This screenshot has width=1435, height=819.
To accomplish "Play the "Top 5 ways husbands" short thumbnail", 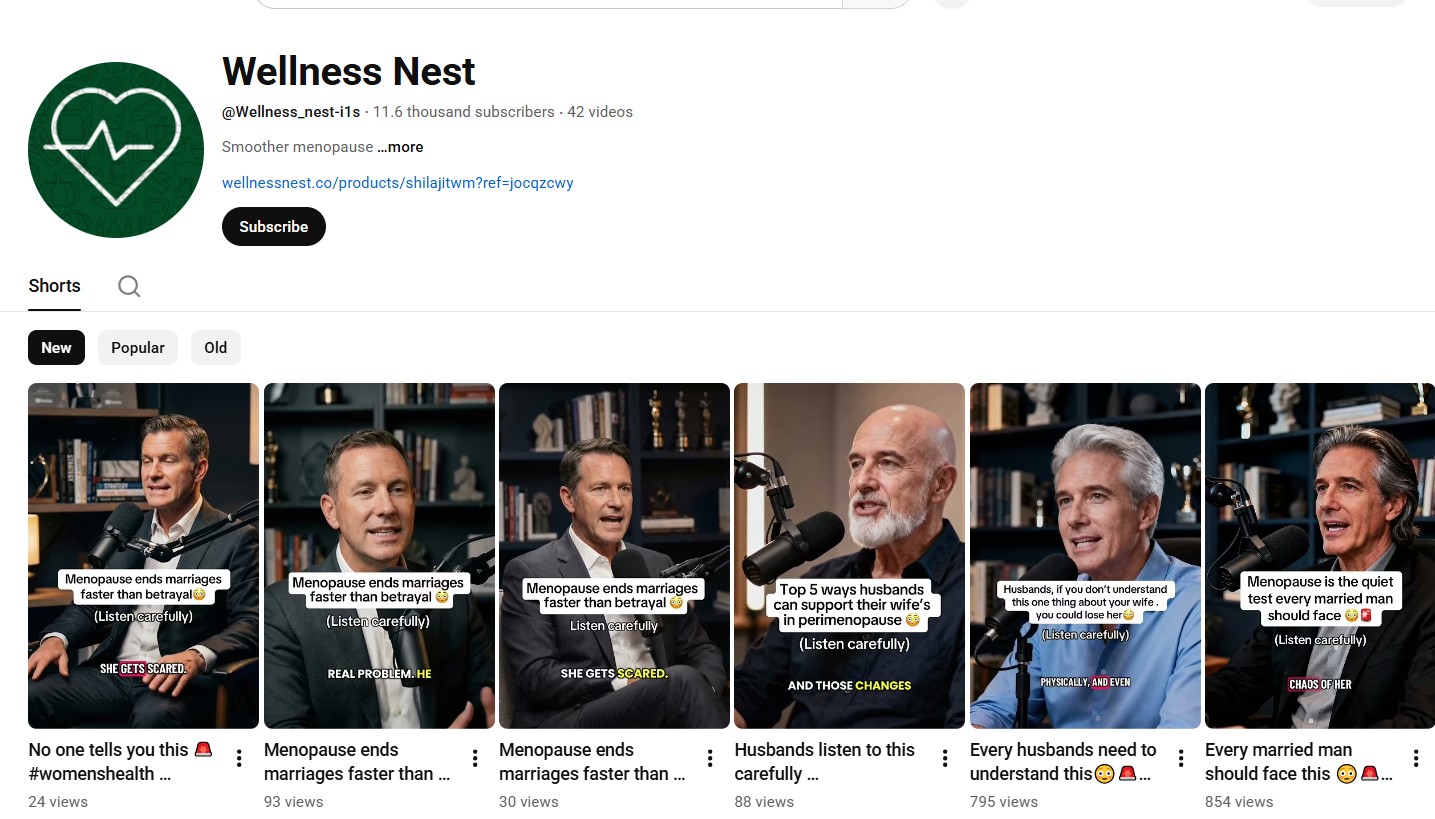I will tap(849, 555).
